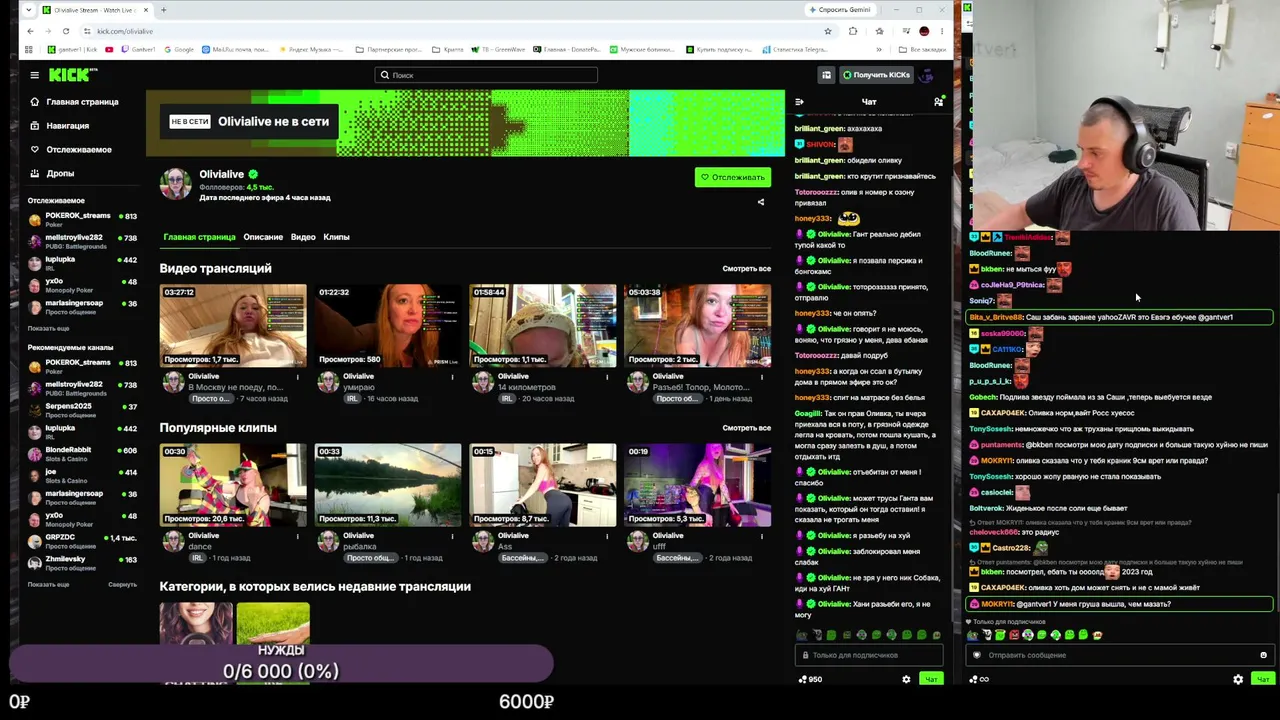Screen dimensions: 1280x720
Task: Click Смотреть все for Видео трансляций
Action: click(x=747, y=269)
